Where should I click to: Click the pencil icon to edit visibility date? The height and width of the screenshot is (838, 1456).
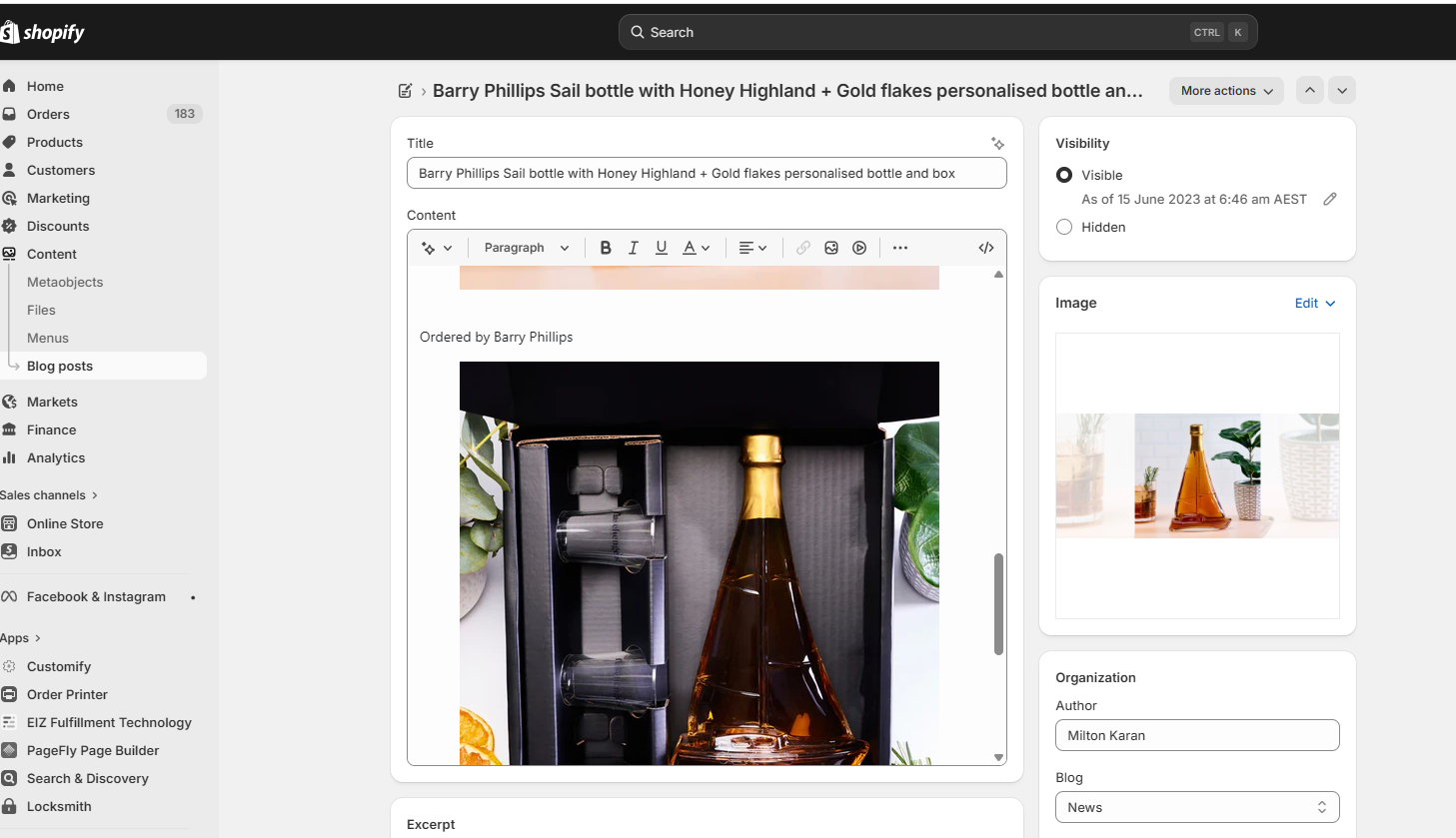coord(1329,199)
